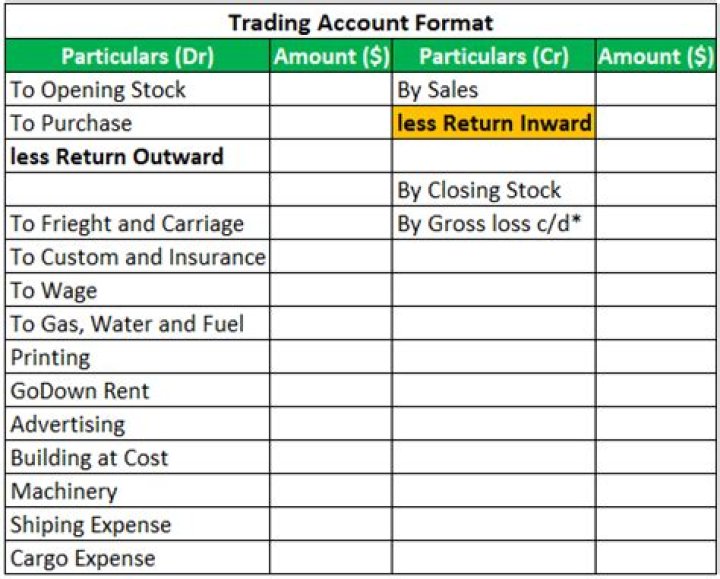Click the By Sales cell
720x579 pixels.
point(494,90)
